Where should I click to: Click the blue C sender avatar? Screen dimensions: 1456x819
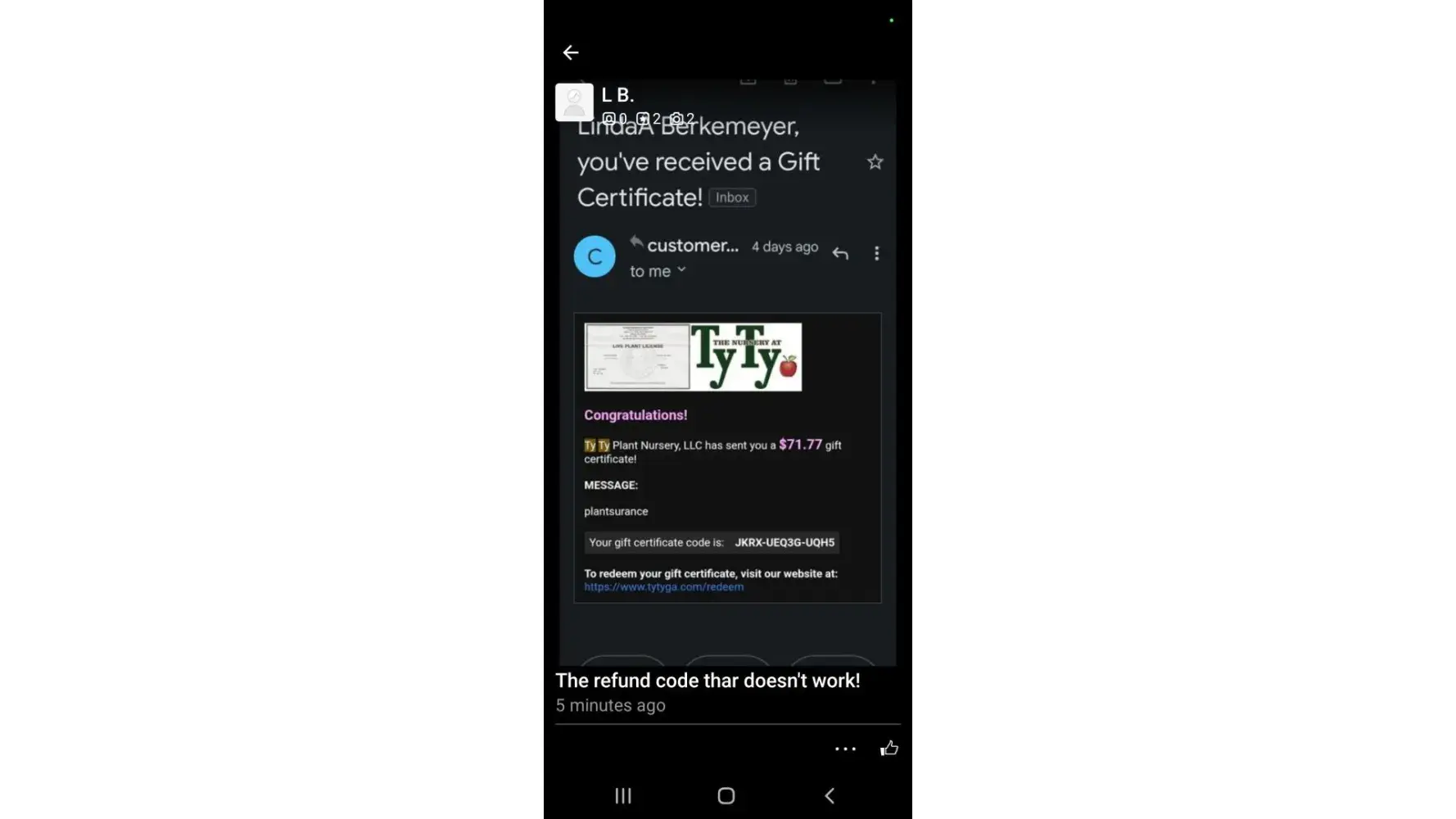pyautogui.click(x=595, y=256)
